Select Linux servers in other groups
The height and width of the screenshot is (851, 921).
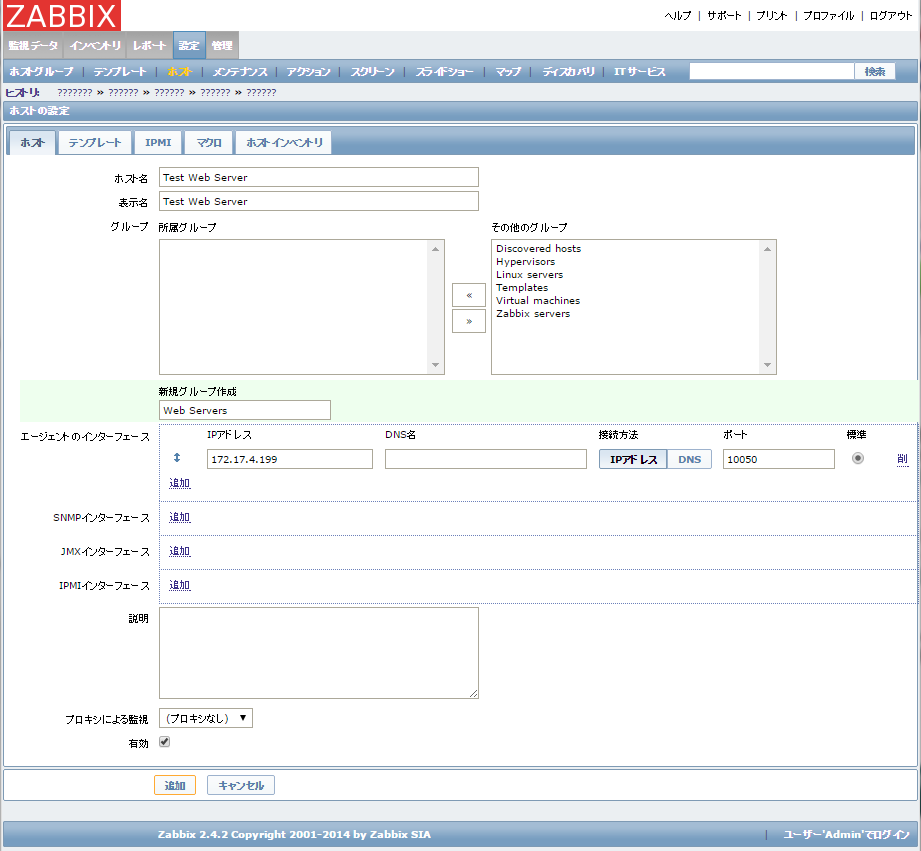529,275
